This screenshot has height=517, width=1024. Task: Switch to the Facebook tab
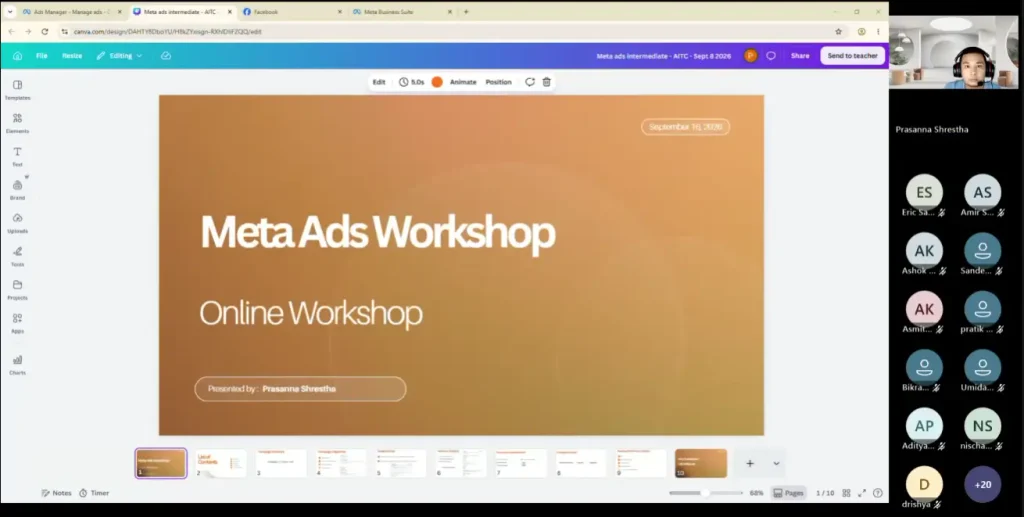click(x=292, y=12)
